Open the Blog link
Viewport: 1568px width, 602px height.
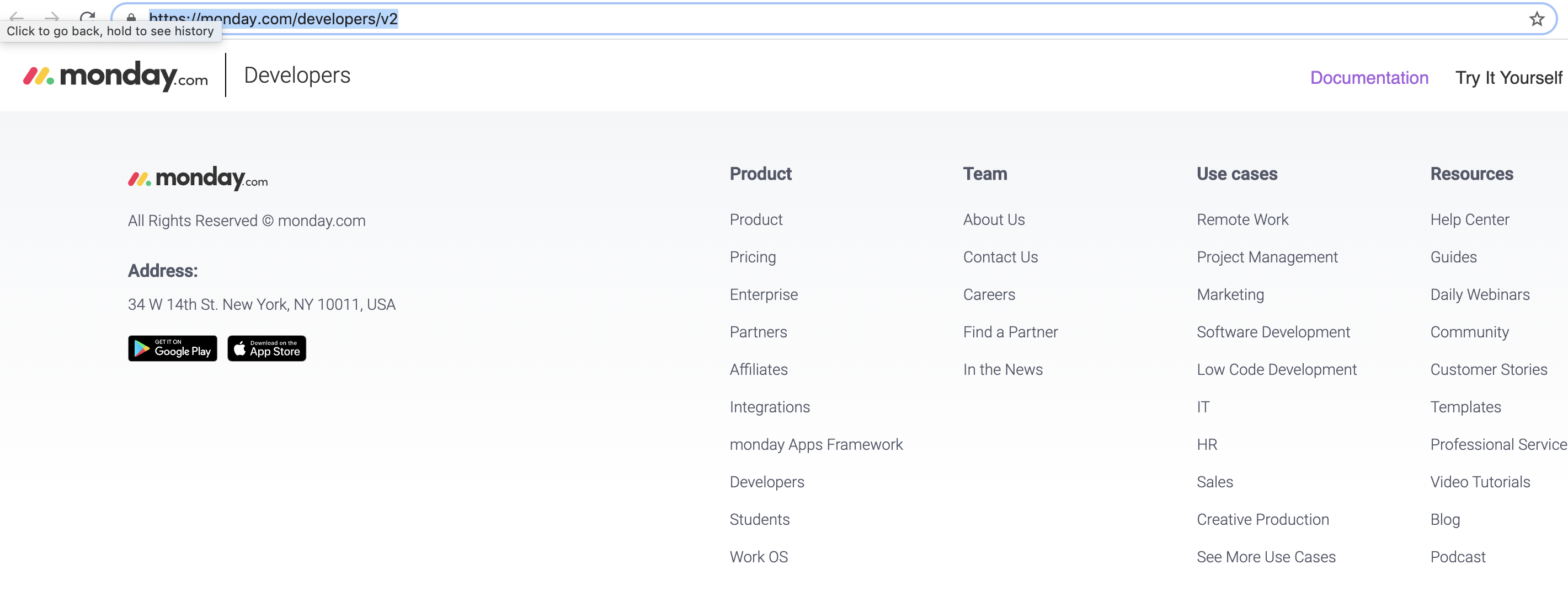[x=1445, y=520]
